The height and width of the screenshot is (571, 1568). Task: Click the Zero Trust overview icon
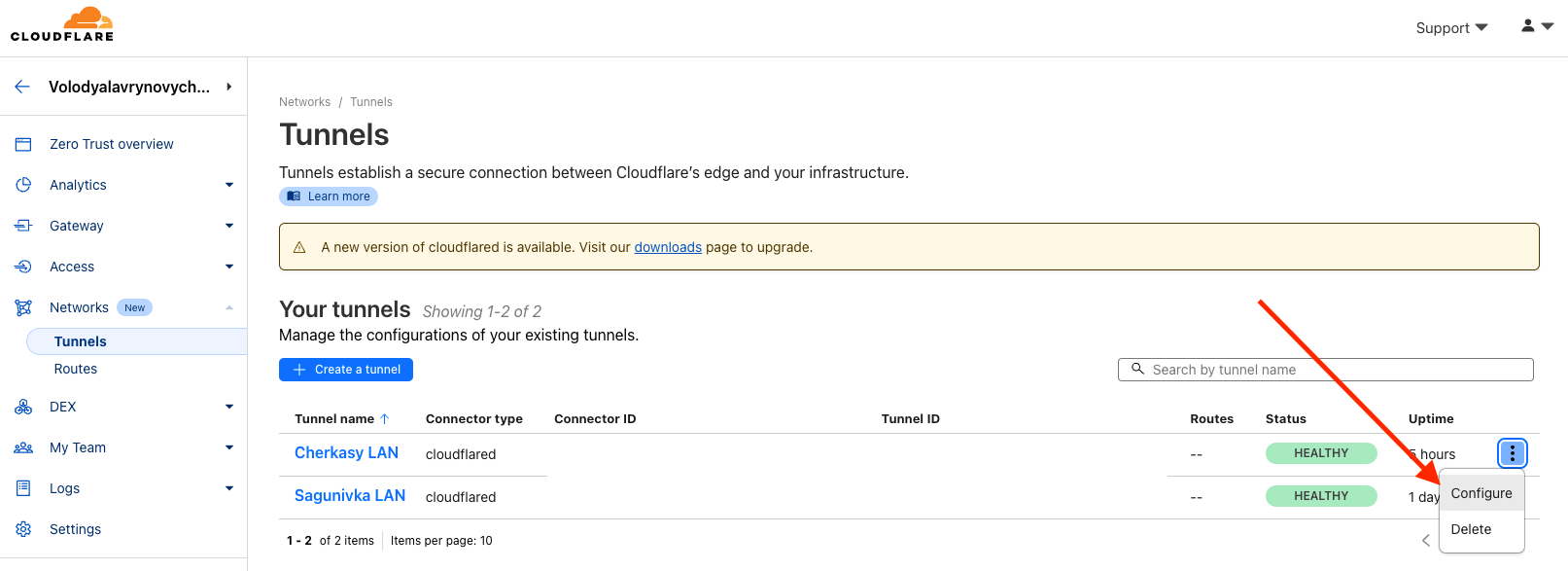point(23,144)
